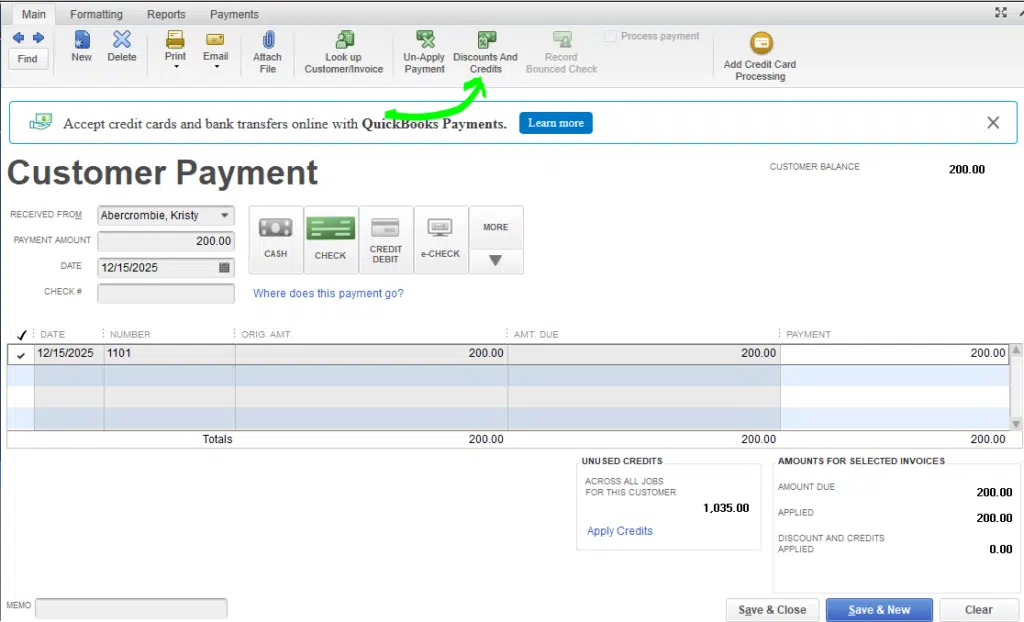Click customer balance value 200.00
The image size is (1024, 622).
coord(967,169)
